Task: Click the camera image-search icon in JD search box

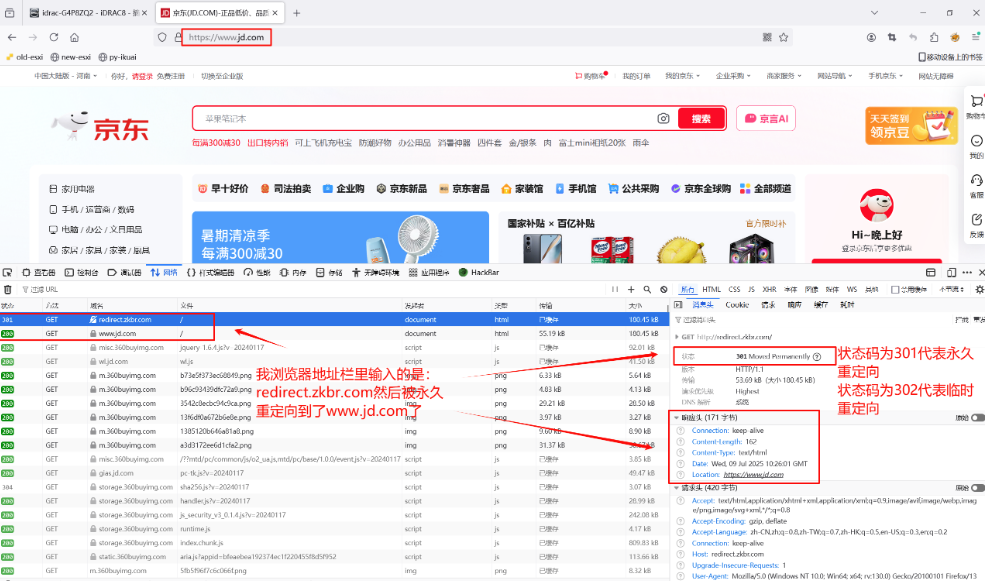Action: click(x=663, y=119)
